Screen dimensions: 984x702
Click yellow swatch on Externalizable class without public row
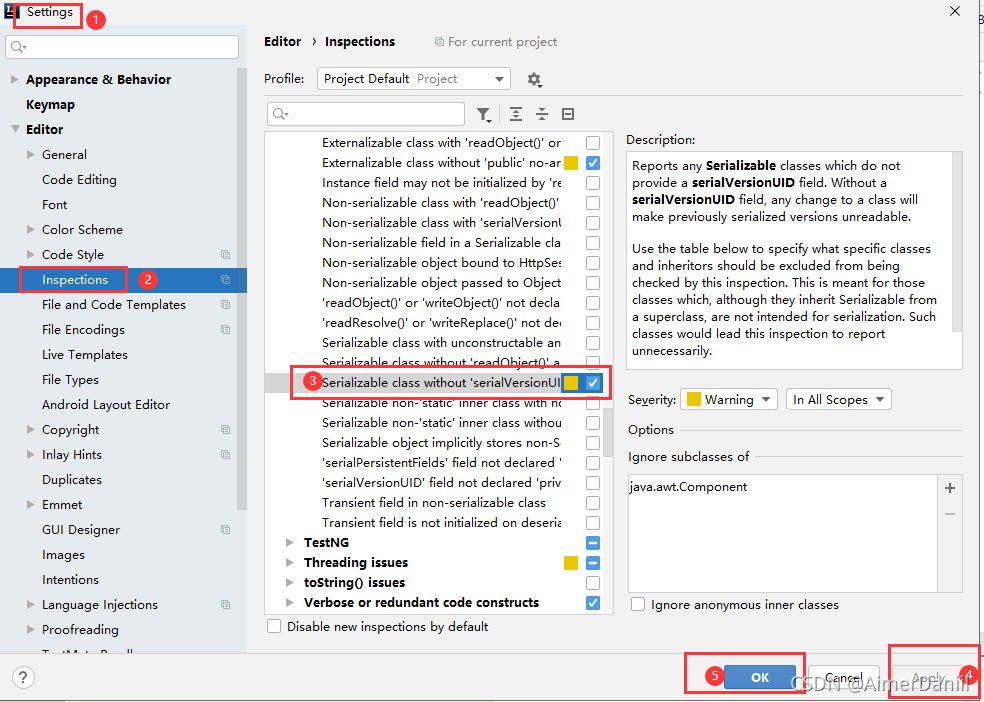tap(570, 163)
